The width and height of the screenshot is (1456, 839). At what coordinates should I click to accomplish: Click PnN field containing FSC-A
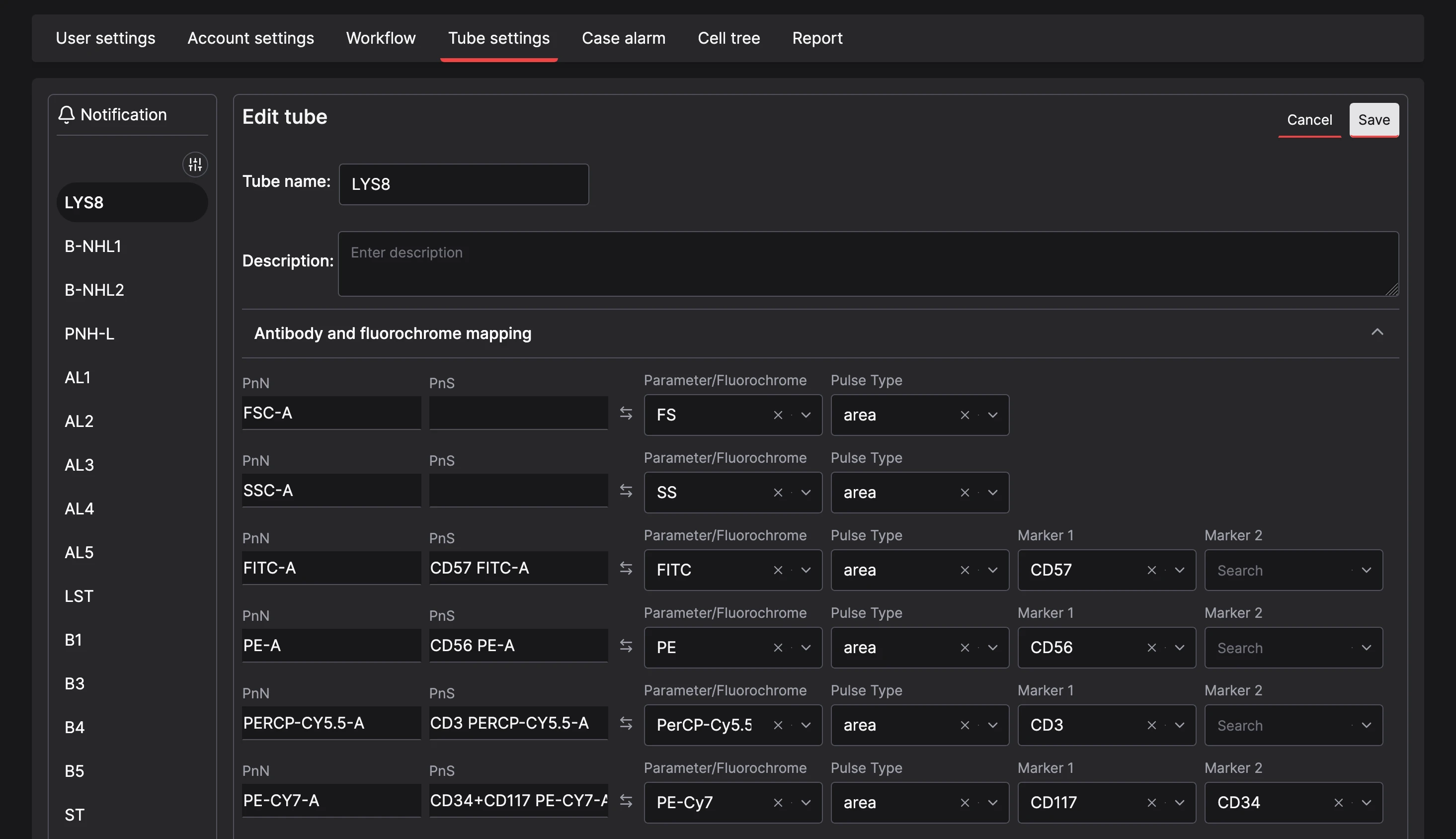(x=331, y=413)
